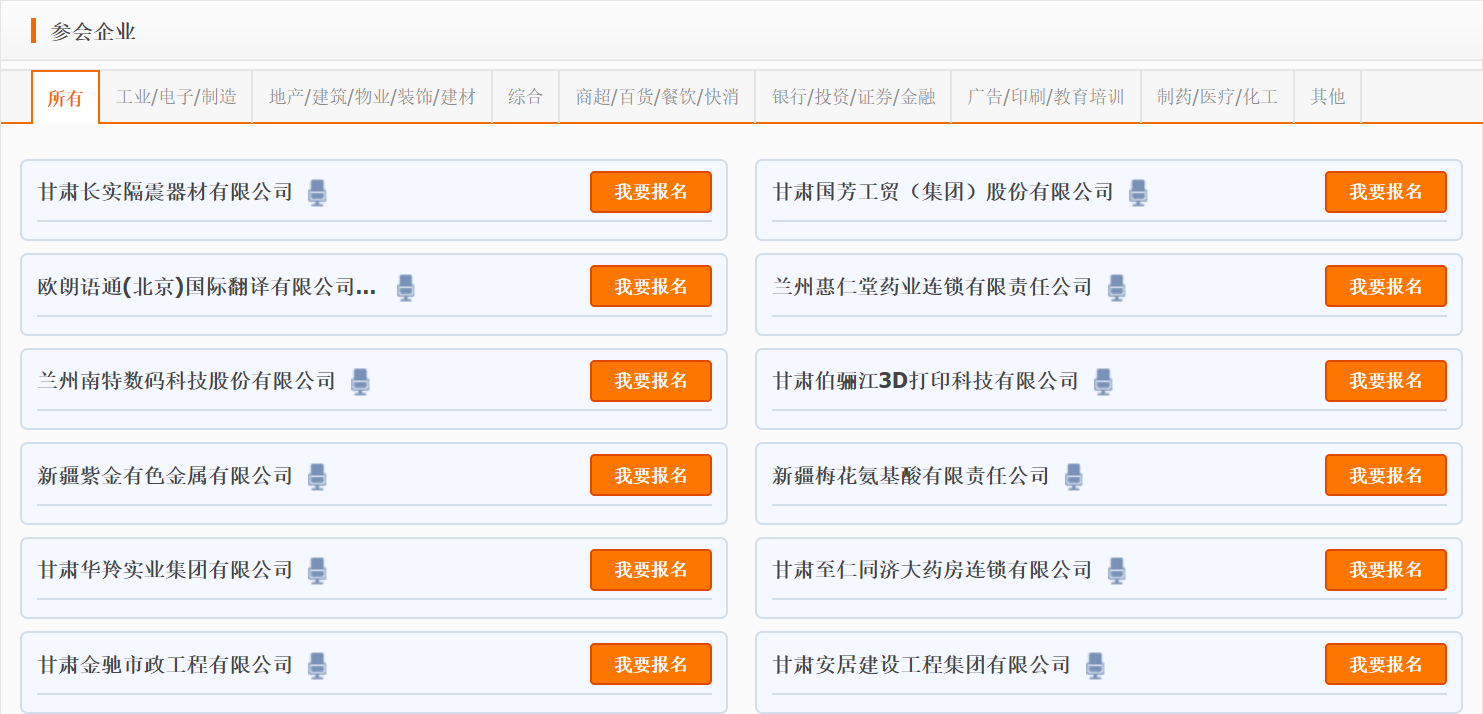Click microphone icon beside 欧朗语通(北京)国际翻译有限公司
The image size is (1483, 714).
tap(405, 287)
